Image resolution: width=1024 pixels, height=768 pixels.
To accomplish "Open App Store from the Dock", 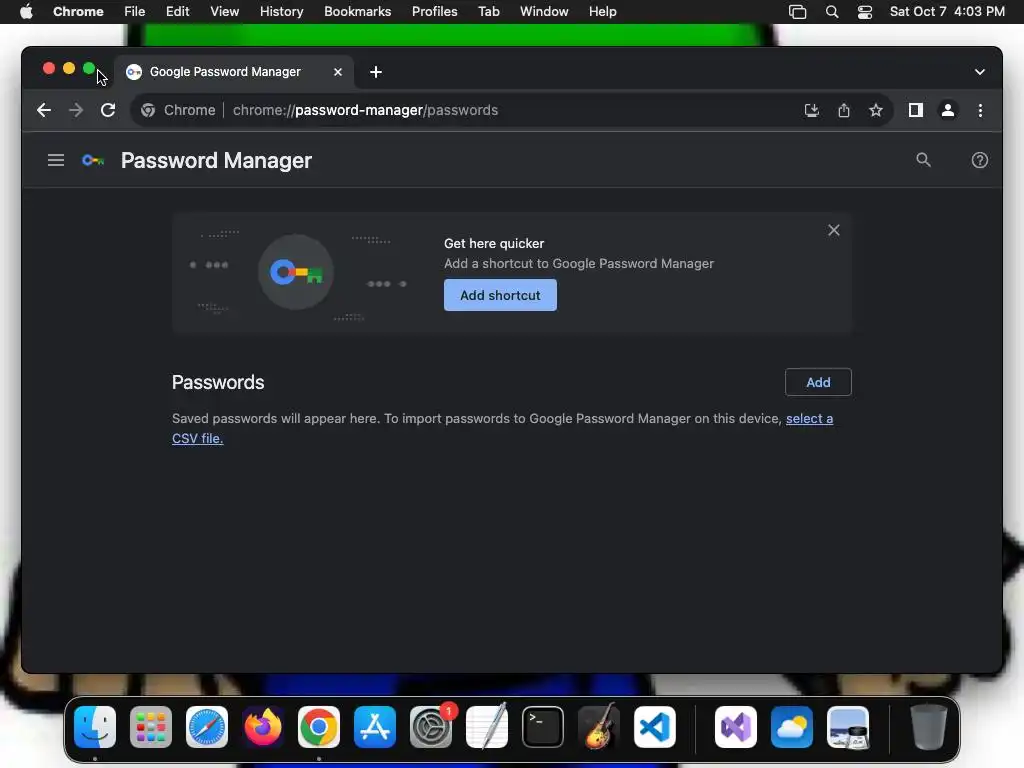I will (x=375, y=727).
